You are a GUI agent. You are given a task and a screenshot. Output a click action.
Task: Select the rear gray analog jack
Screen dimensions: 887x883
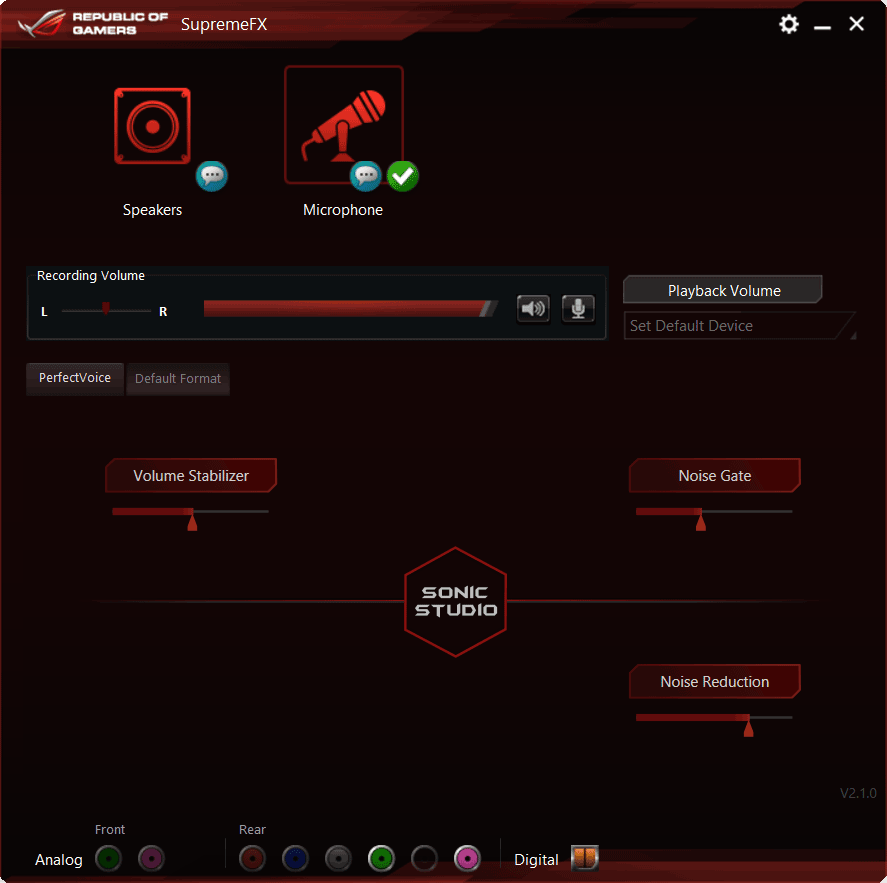338,858
